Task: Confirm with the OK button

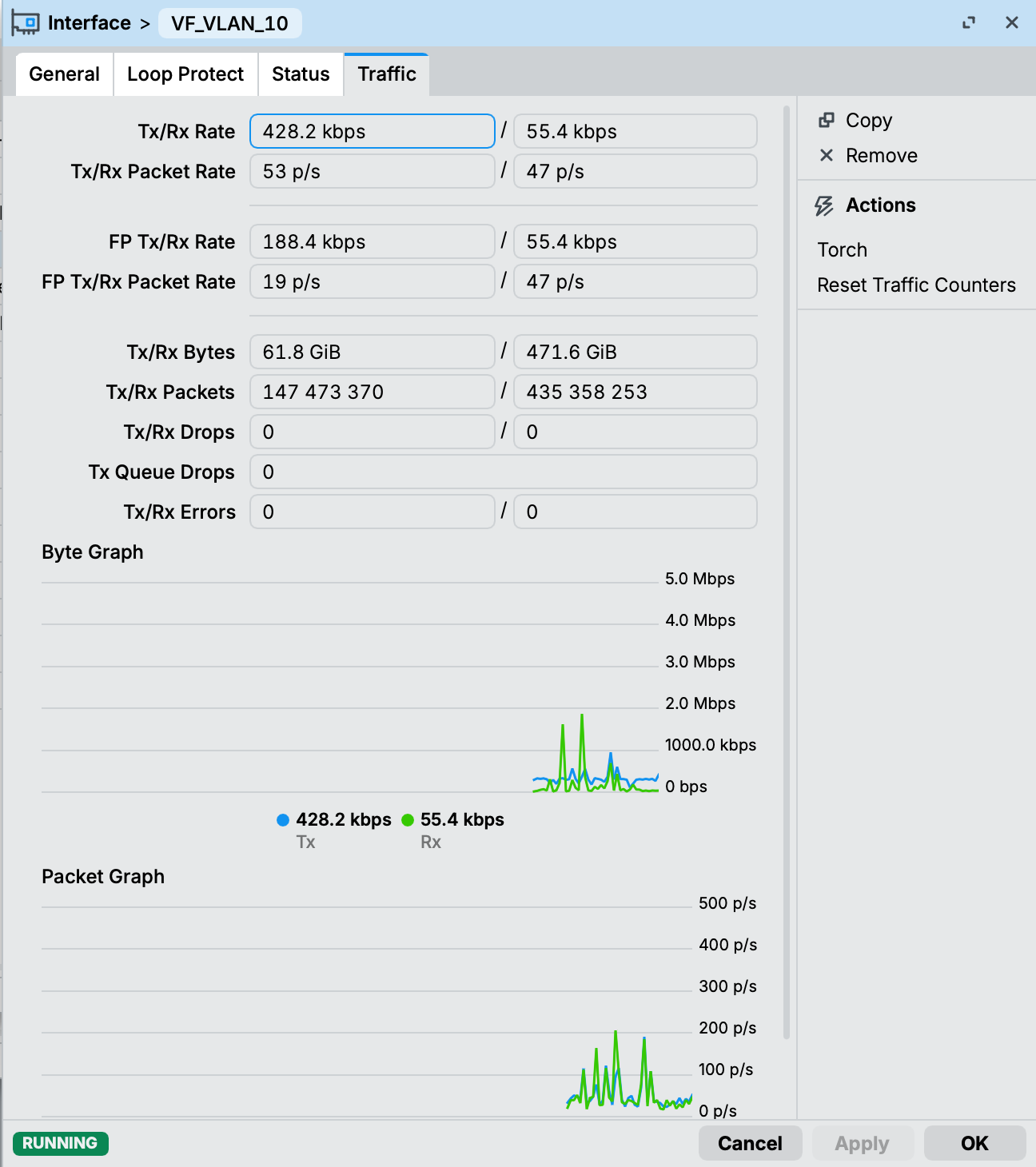Action: click(974, 1143)
